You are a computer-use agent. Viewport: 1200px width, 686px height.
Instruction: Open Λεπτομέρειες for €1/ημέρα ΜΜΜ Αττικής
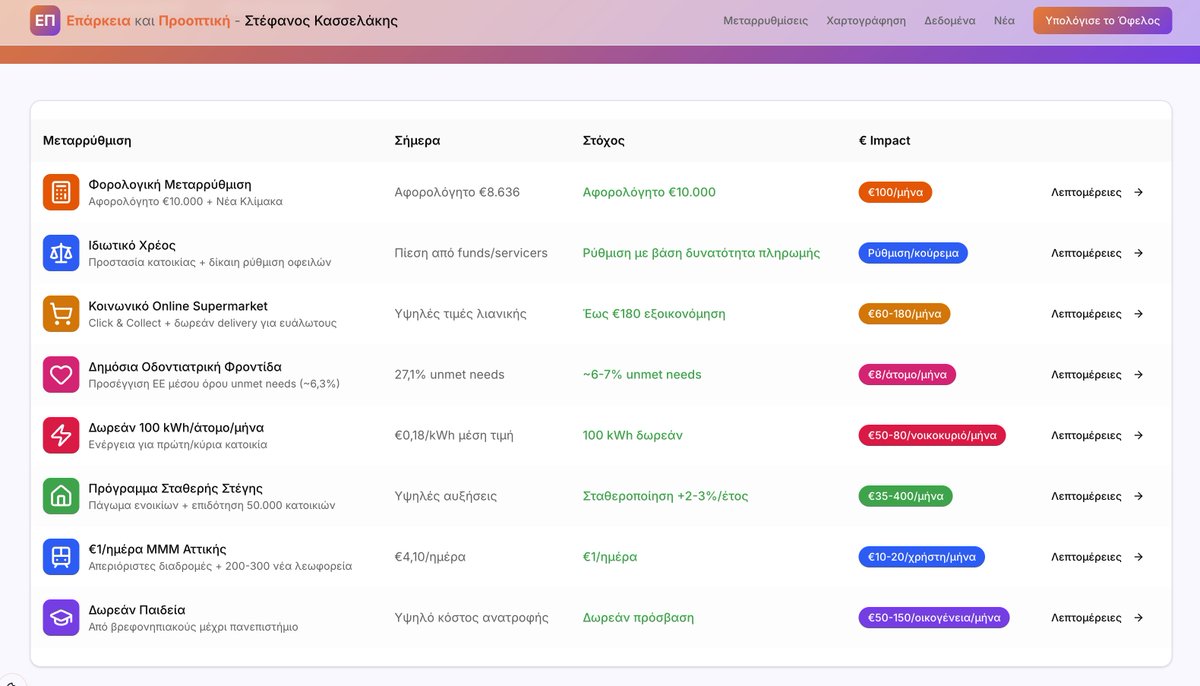point(1097,557)
